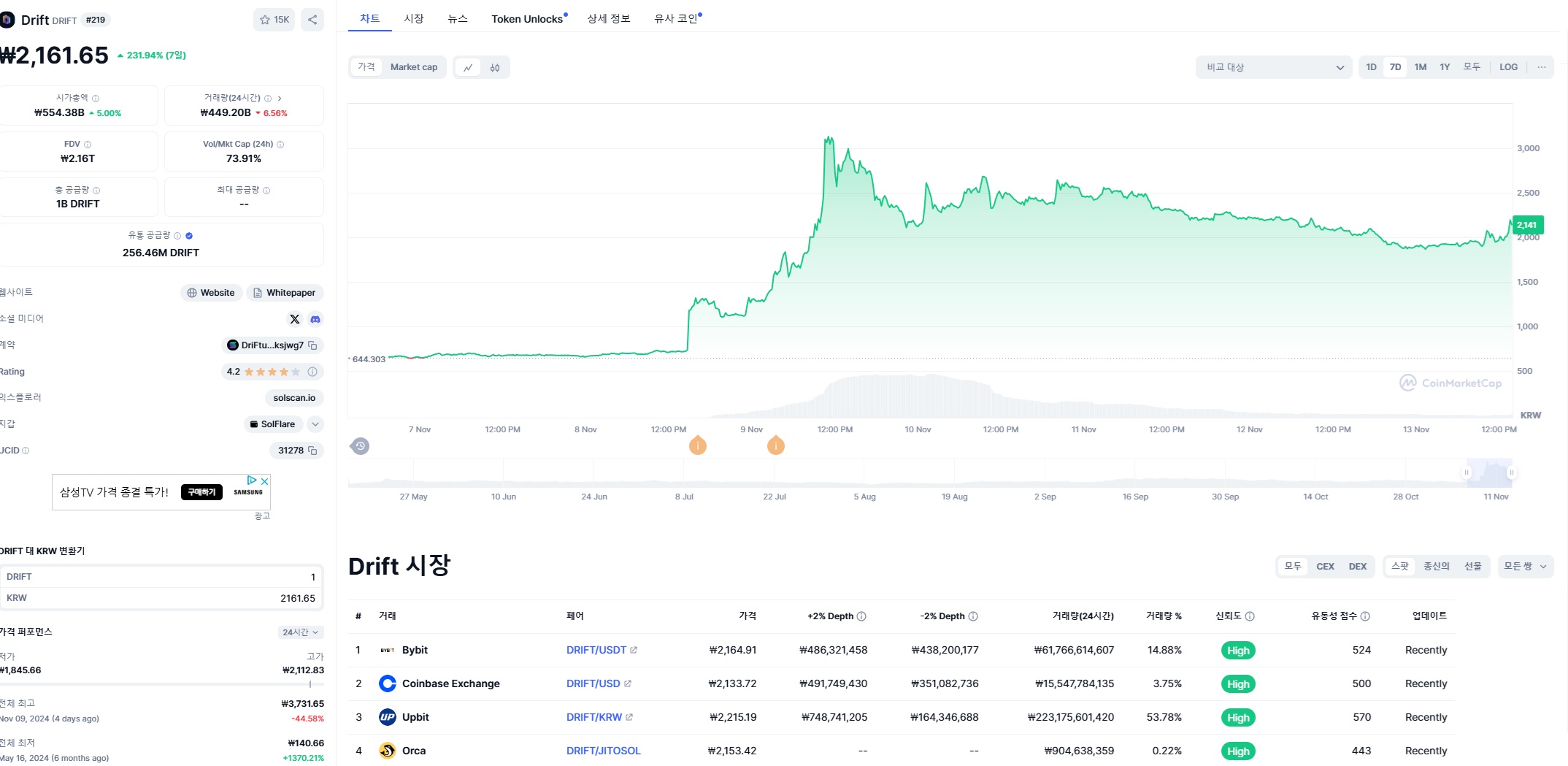Open the ad choices icon on Samsung ad
Screen dimensions: 1568x766
[252, 480]
